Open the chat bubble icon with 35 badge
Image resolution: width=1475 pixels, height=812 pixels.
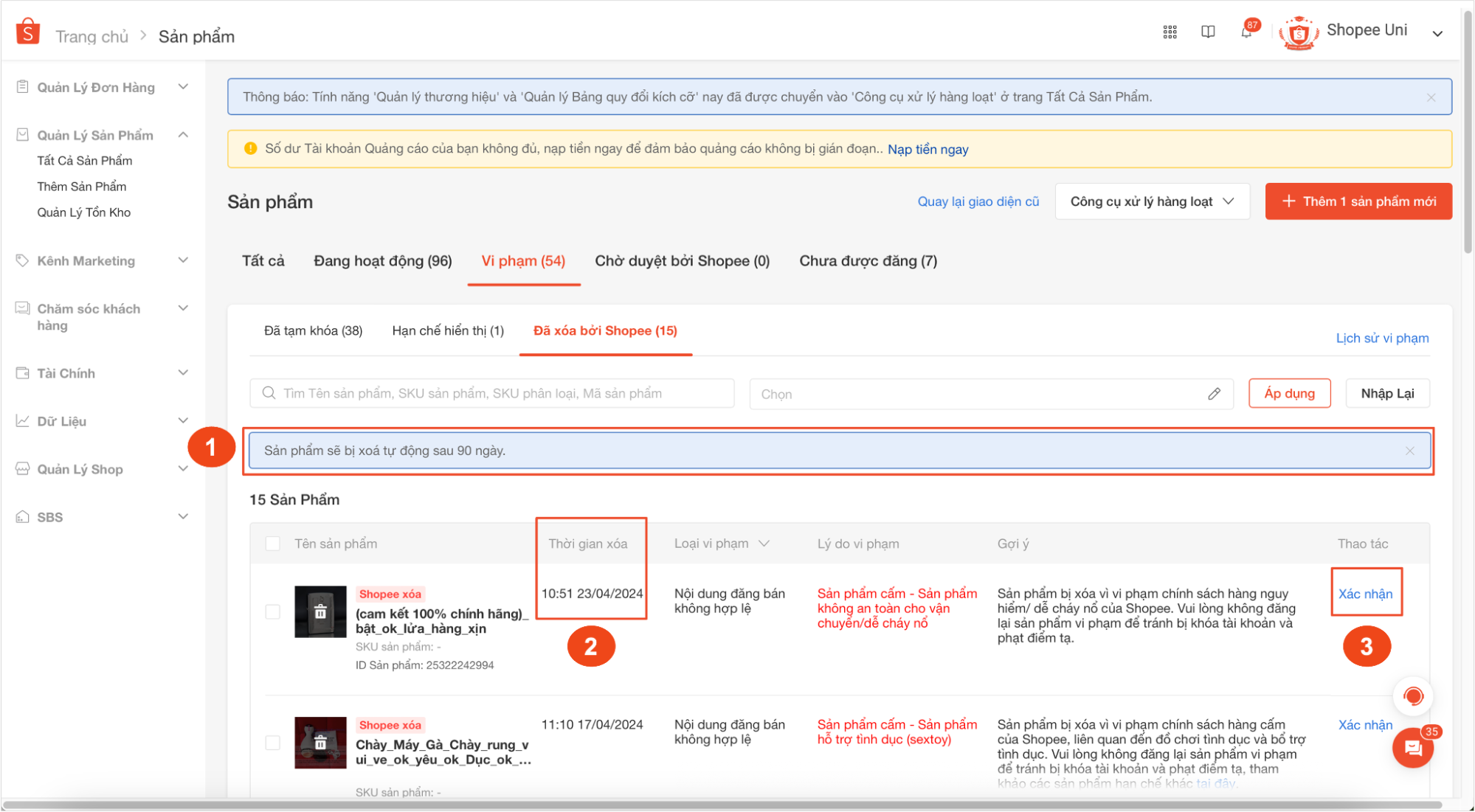click(1413, 748)
